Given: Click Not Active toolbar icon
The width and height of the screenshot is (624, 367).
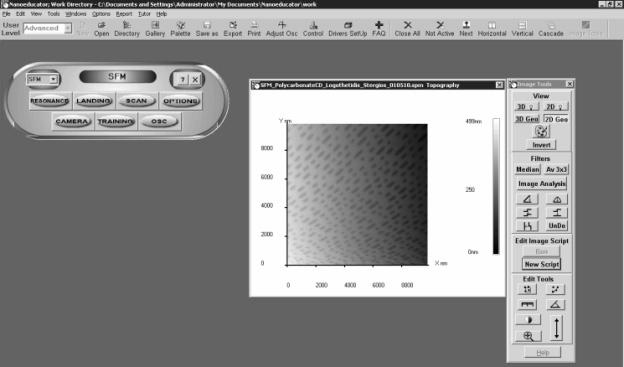Looking at the screenshot, I should [440, 29].
